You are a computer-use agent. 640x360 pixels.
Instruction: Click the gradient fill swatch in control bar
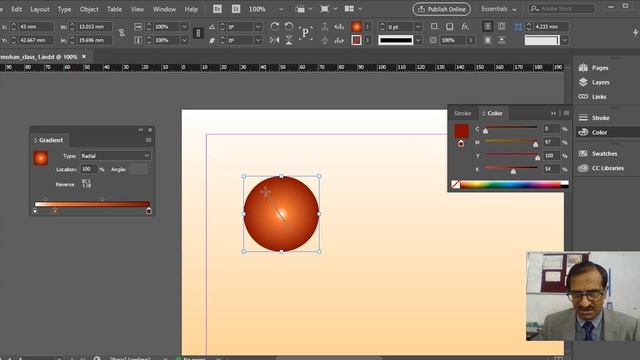pos(356,27)
